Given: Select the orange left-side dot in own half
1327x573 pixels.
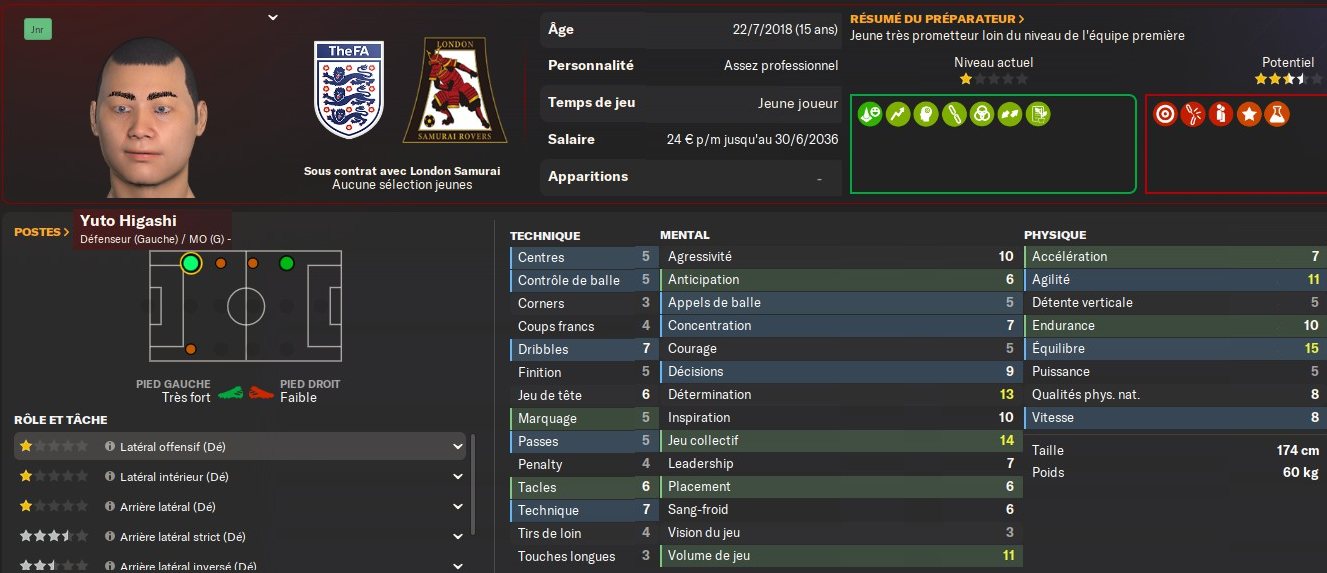Looking at the screenshot, I should point(191,349).
